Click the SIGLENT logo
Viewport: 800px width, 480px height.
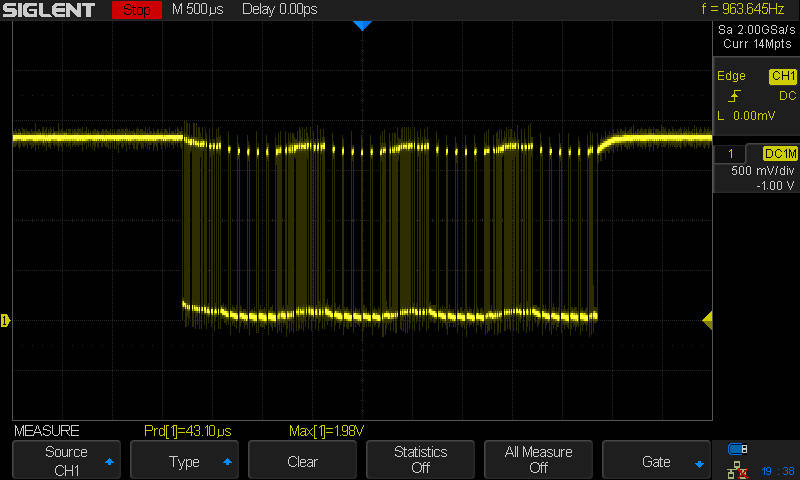coord(49,10)
